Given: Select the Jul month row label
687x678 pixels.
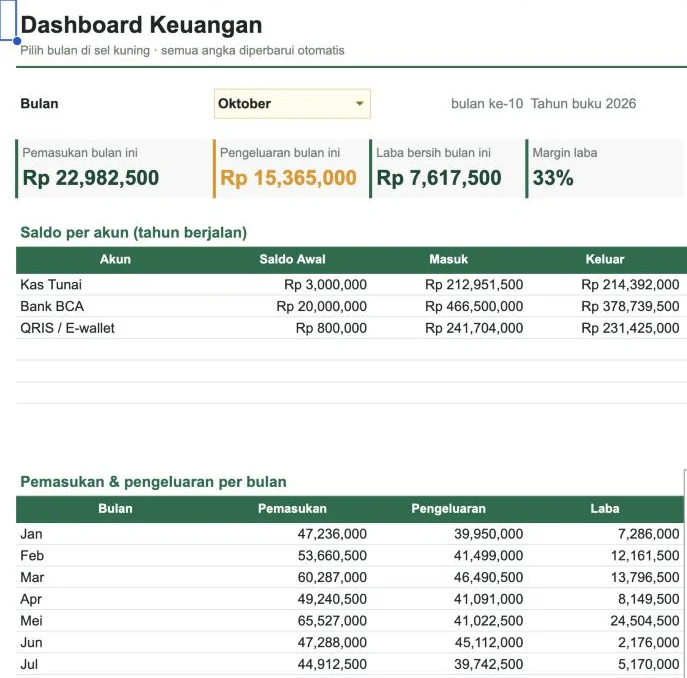Looking at the screenshot, I should coord(29,664).
